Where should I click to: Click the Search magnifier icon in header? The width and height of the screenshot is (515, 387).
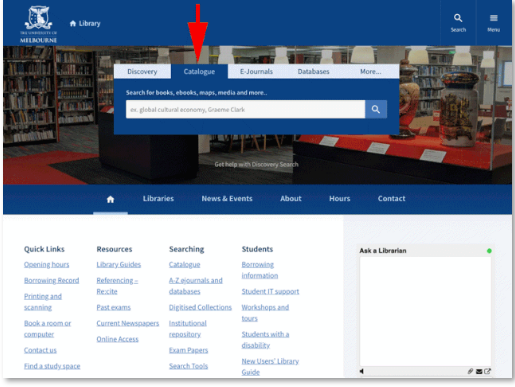(458, 18)
